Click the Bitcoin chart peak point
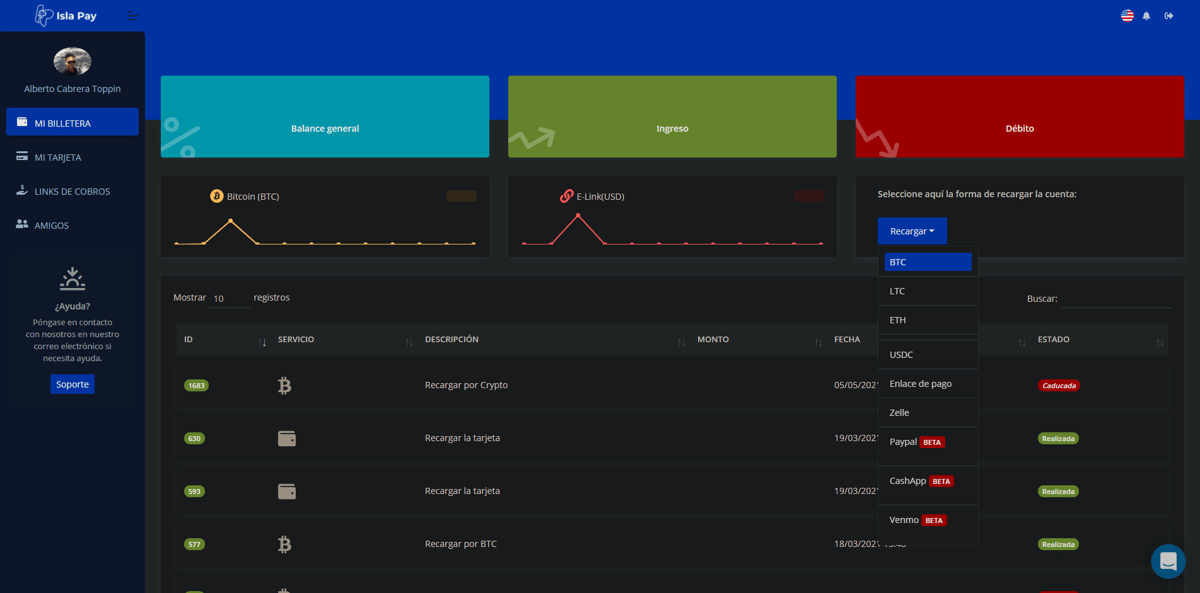 (x=231, y=221)
